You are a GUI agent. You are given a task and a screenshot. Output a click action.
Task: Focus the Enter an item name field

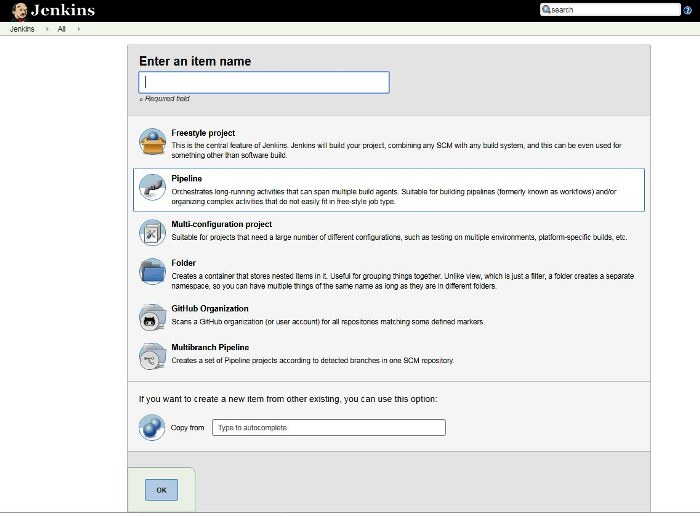[x=263, y=82]
